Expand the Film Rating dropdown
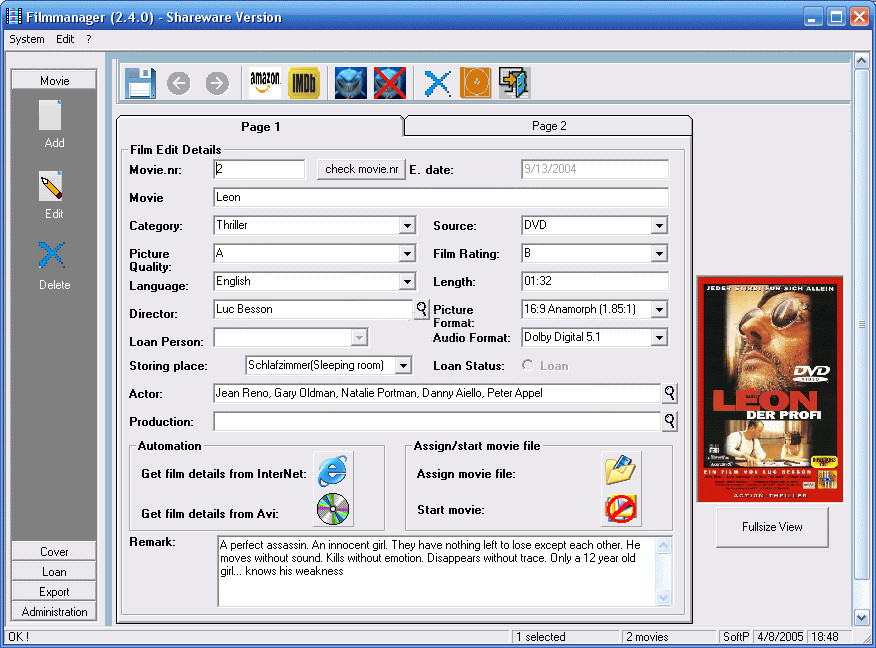The height and width of the screenshot is (648, 876). pos(659,254)
